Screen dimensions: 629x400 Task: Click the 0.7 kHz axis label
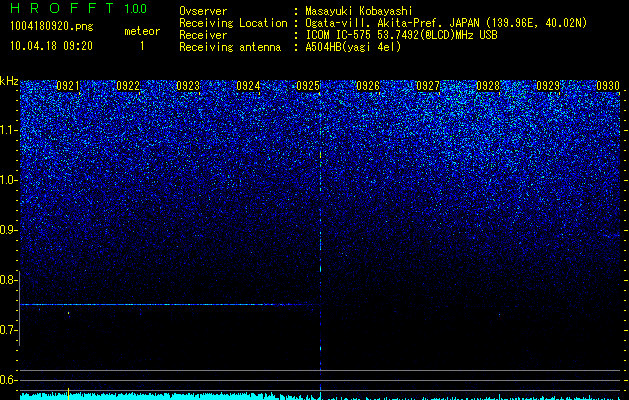click(8, 330)
